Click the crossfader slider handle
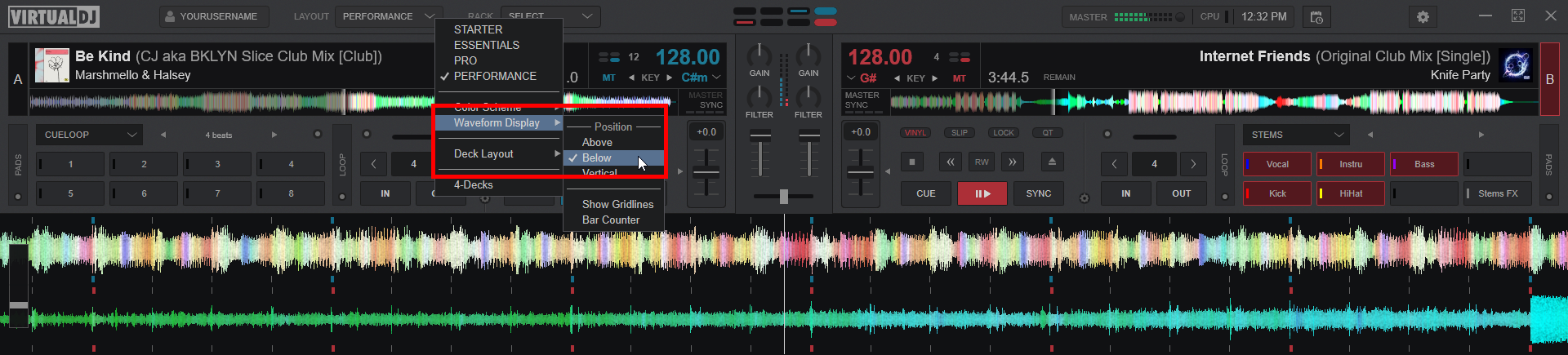Screen dimensions: 1568x355 784,197
